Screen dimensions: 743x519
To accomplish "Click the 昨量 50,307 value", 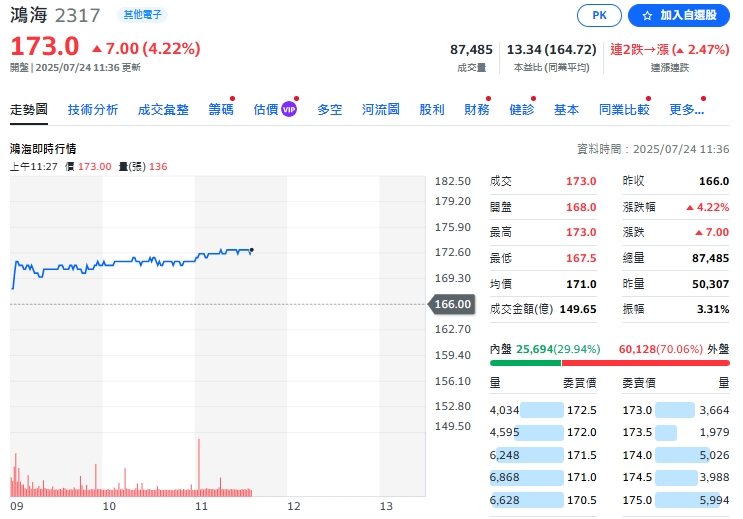I will pyautogui.click(x=710, y=284).
